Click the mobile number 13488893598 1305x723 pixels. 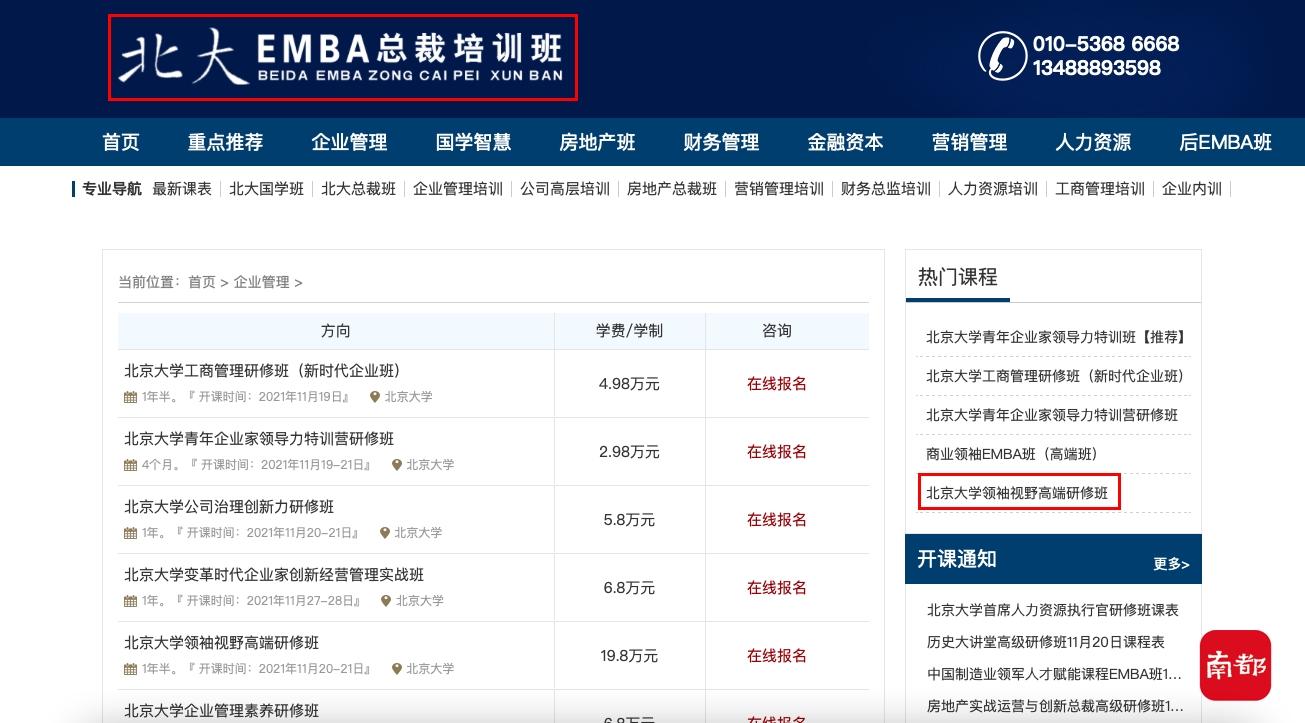click(x=1097, y=68)
